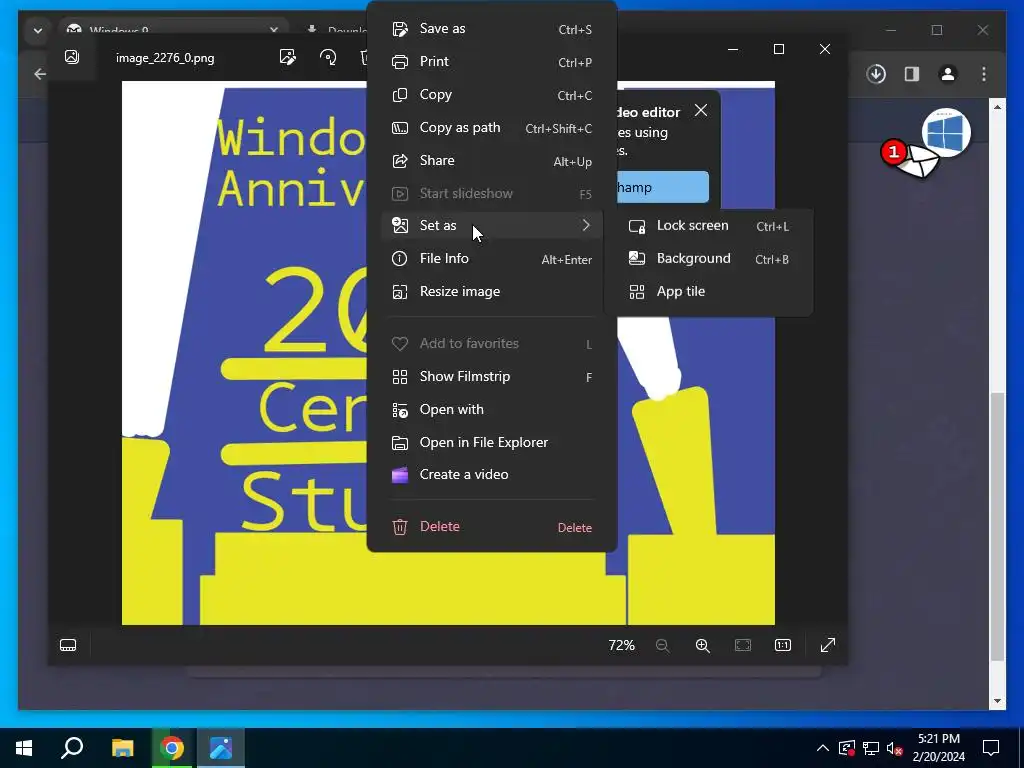Switch to Chrome in the taskbar
Image resolution: width=1024 pixels, height=768 pixels.
coord(172,748)
